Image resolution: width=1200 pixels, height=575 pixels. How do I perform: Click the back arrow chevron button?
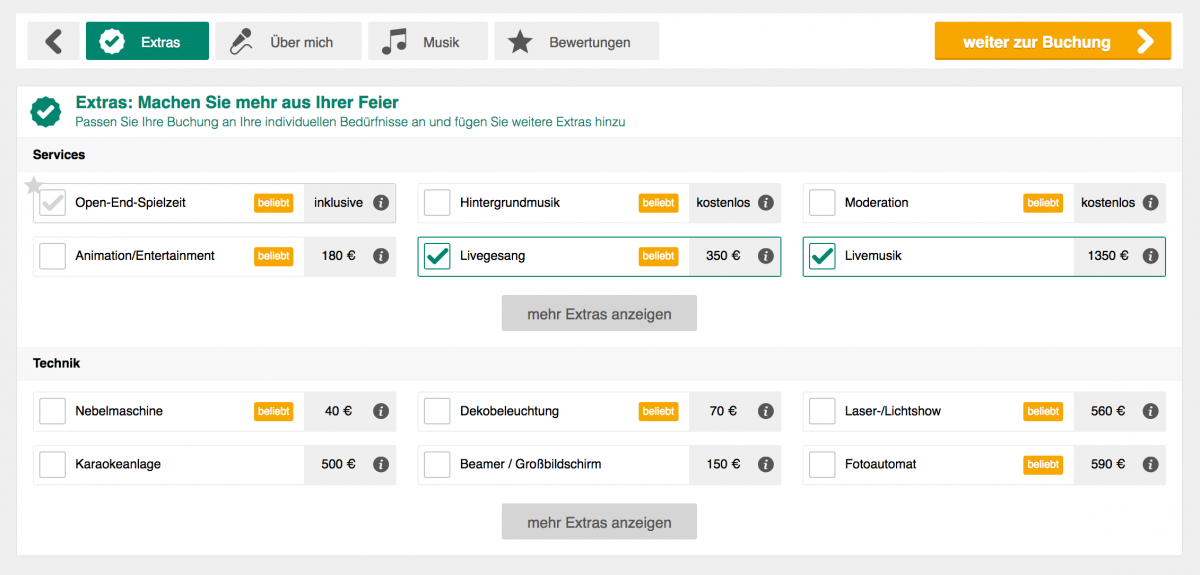(53, 41)
